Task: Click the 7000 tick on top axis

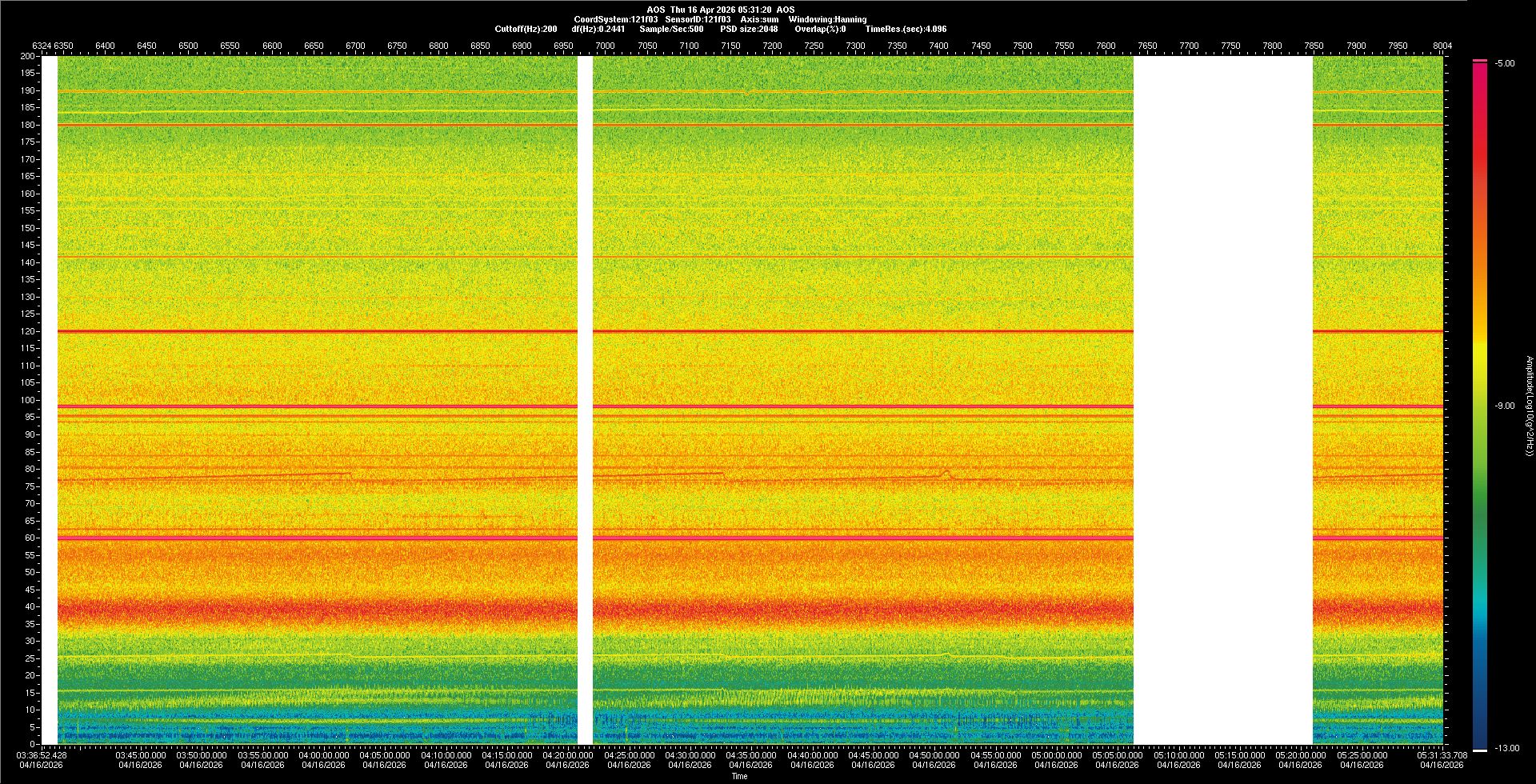Action: tap(606, 46)
